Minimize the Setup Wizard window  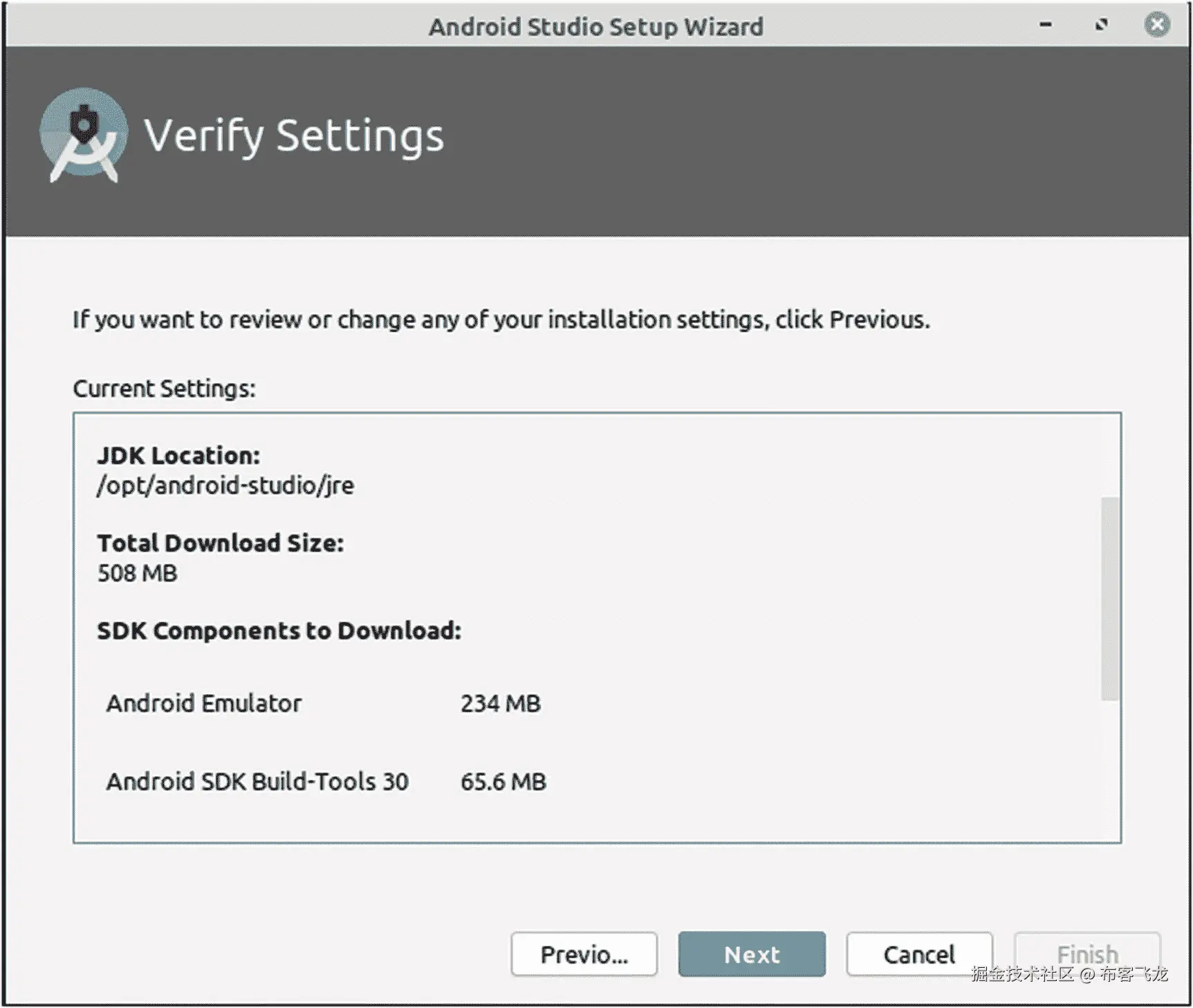click(1045, 26)
